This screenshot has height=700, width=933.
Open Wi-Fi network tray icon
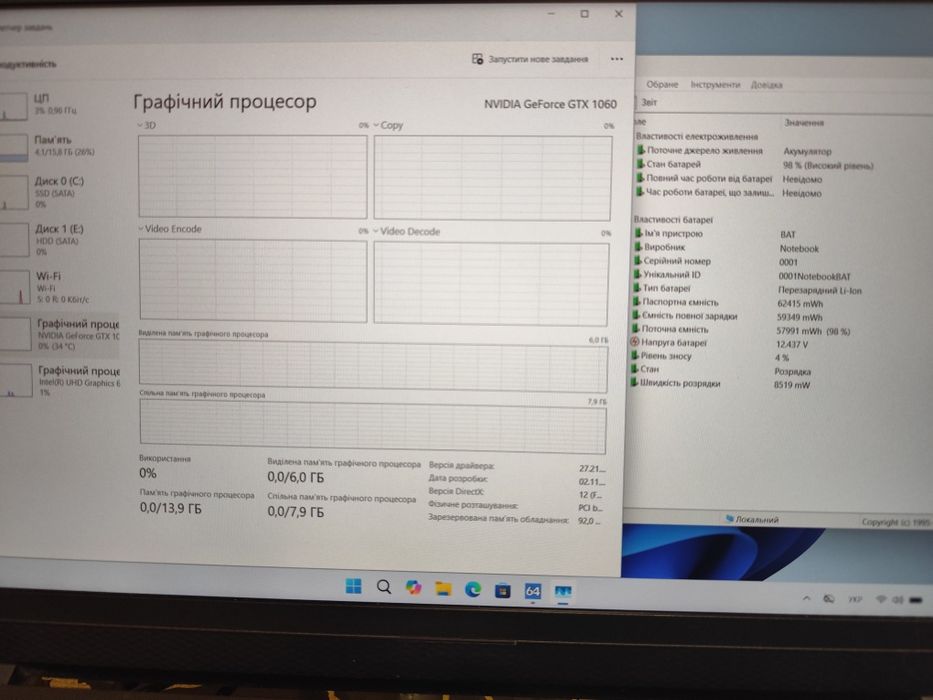[x=881, y=599]
